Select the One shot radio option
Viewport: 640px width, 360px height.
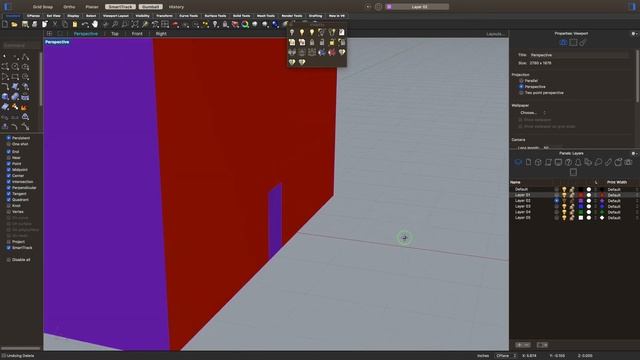click(9, 144)
